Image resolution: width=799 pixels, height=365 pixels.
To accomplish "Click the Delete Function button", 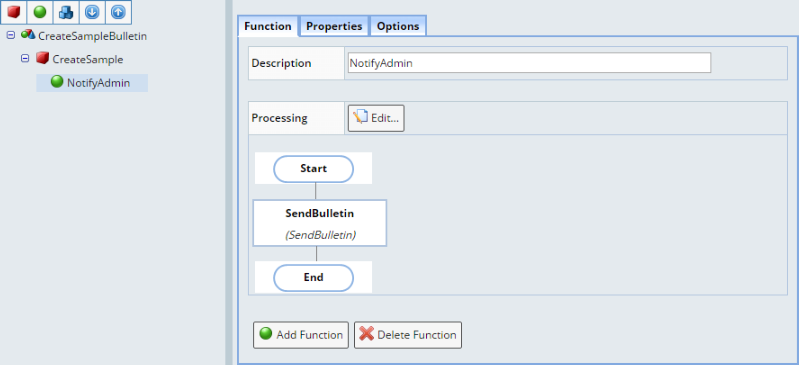I will click(408, 335).
